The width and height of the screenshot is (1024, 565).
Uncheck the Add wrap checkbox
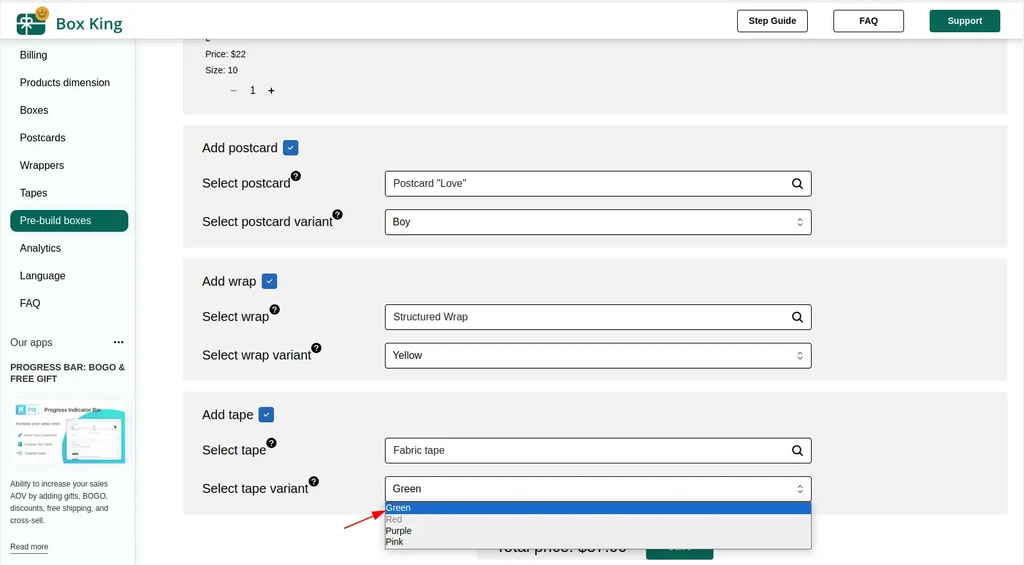pyautogui.click(x=269, y=281)
